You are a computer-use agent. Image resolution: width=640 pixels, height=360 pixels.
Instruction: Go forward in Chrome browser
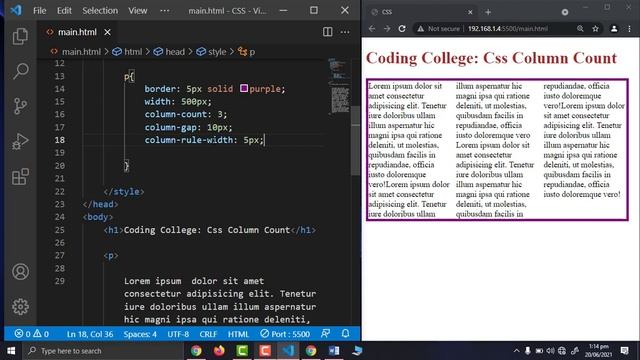tap(387, 29)
